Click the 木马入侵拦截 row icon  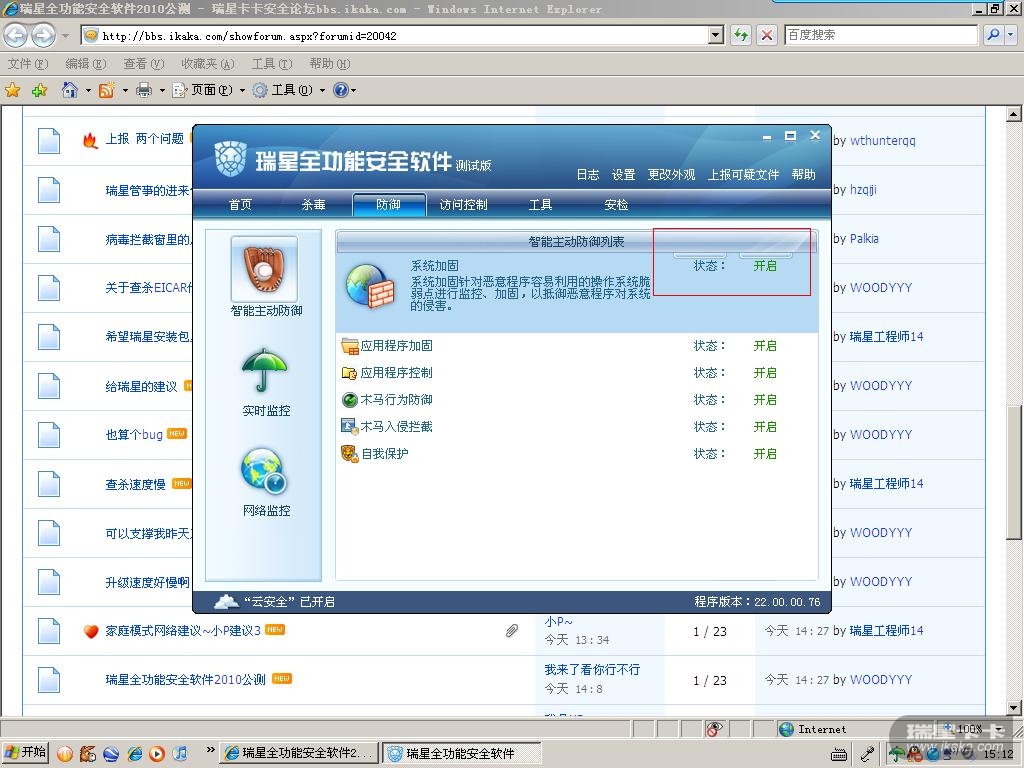click(x=349, y=426)
